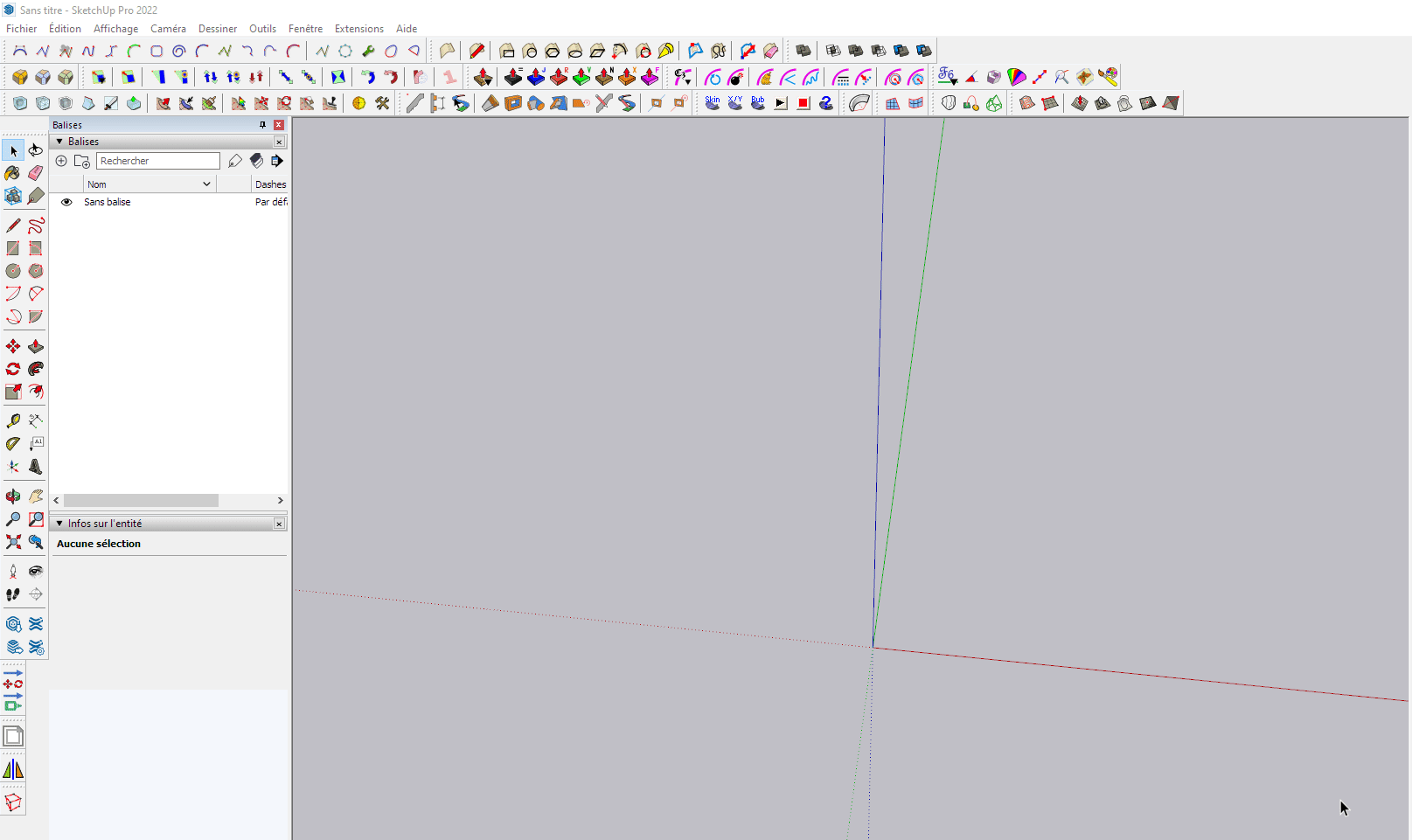Activate the Look Around eye tool
The width and height of the screenshot is (1412, 840).
click(36, 572)
